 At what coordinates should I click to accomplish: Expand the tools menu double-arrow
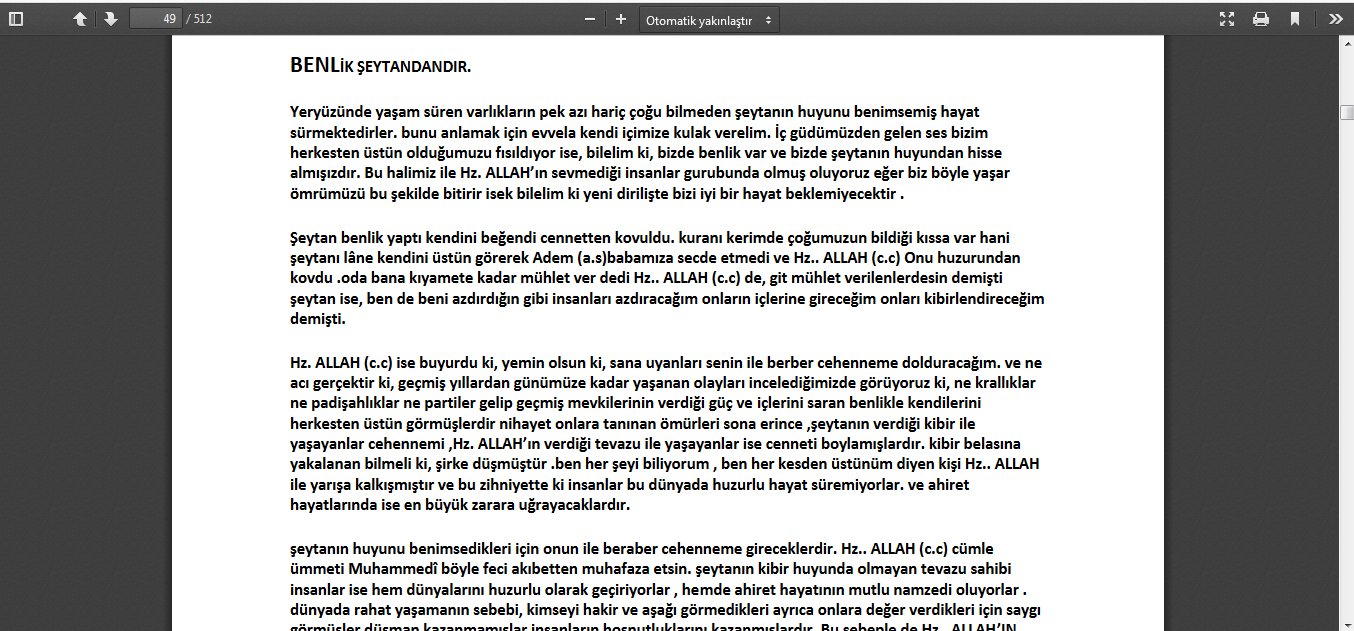(x=1335, y=19)
